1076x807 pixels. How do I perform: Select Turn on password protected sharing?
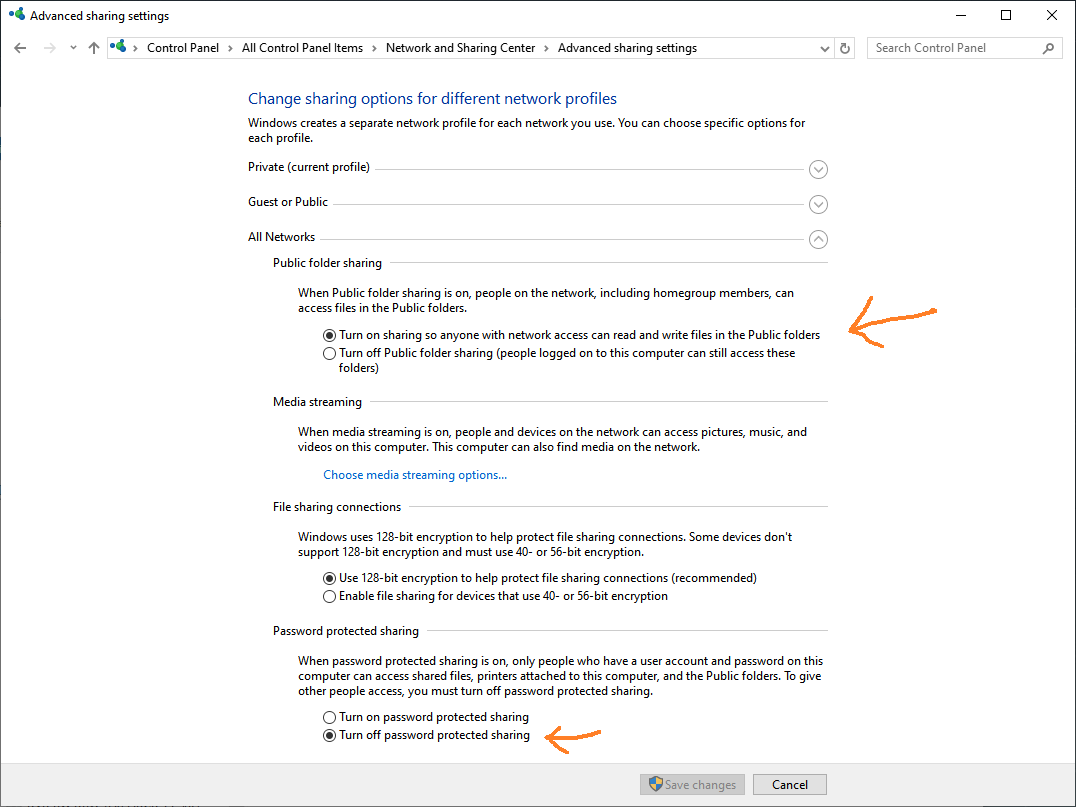(329, 717)
